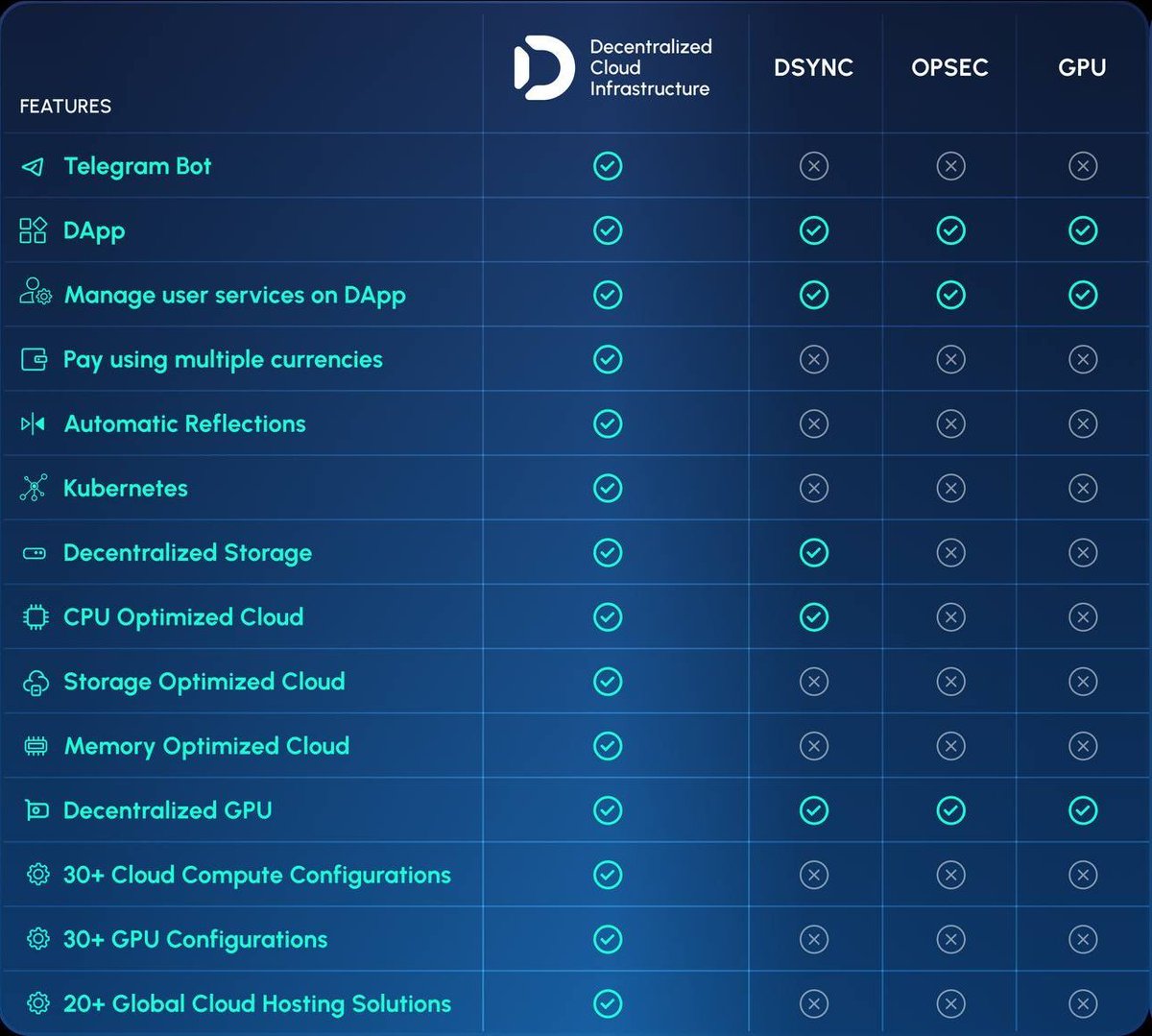Click DSYNC's checkmark in Decentralized Storage row
Image resolution: width=1152 pixels, height=1036 pixels.
814,552
